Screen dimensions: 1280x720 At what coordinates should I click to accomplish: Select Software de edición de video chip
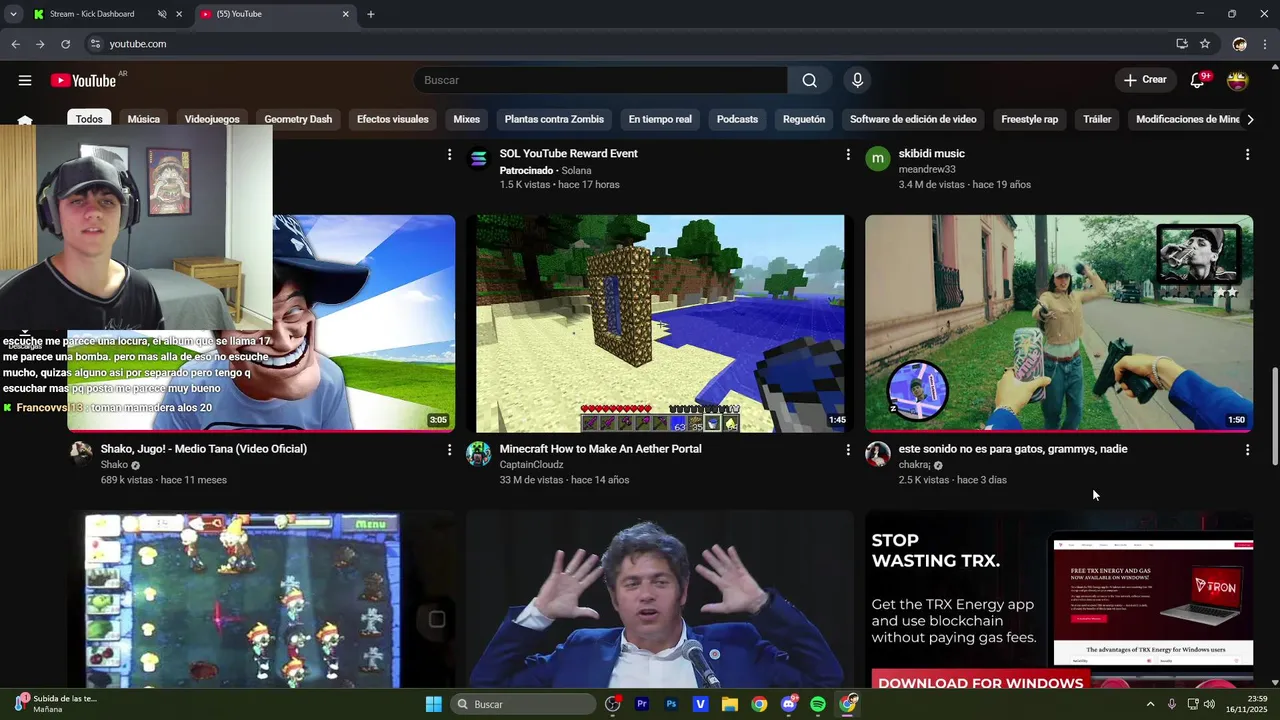(x=913, y=119)
